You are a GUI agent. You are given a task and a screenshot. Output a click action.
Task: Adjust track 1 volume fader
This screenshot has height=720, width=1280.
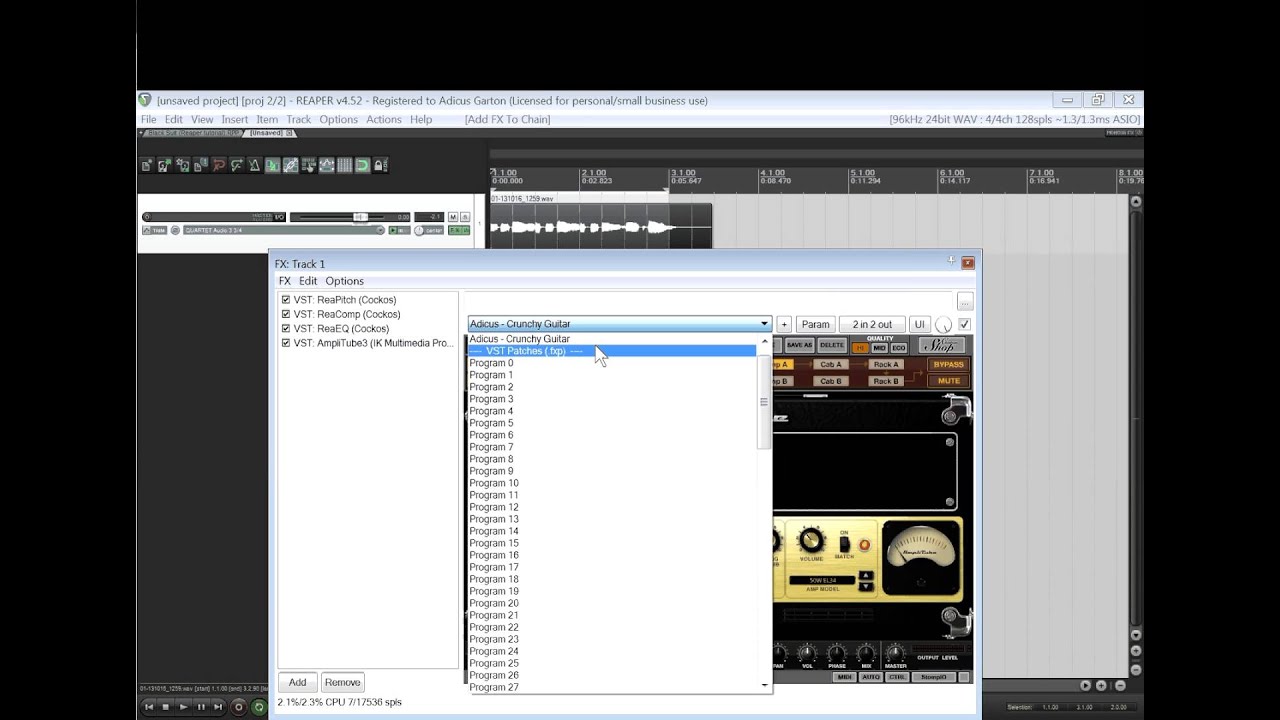[x=361, y=216]
